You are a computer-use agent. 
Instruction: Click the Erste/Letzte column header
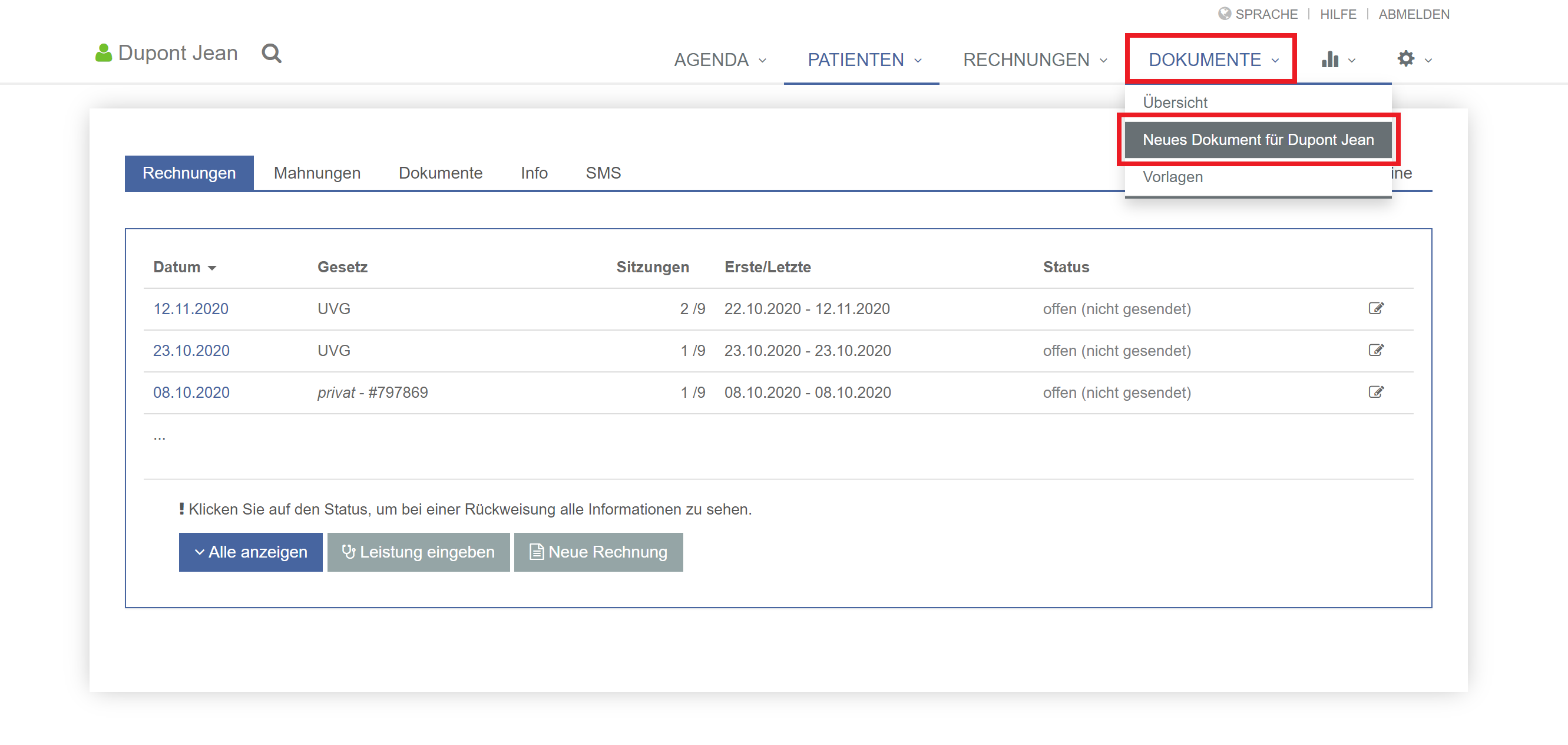coord(767,267)
